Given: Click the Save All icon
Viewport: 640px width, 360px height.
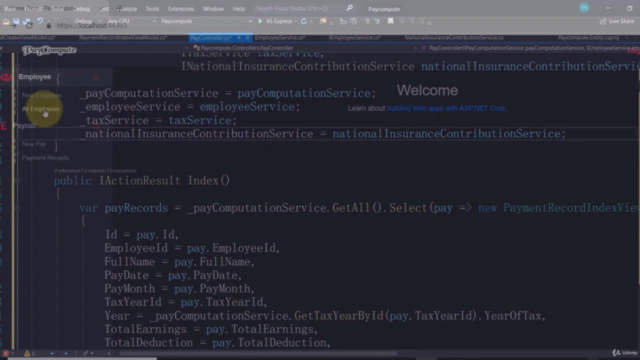Looking at the screenshot, I should [x=27, y=21].
